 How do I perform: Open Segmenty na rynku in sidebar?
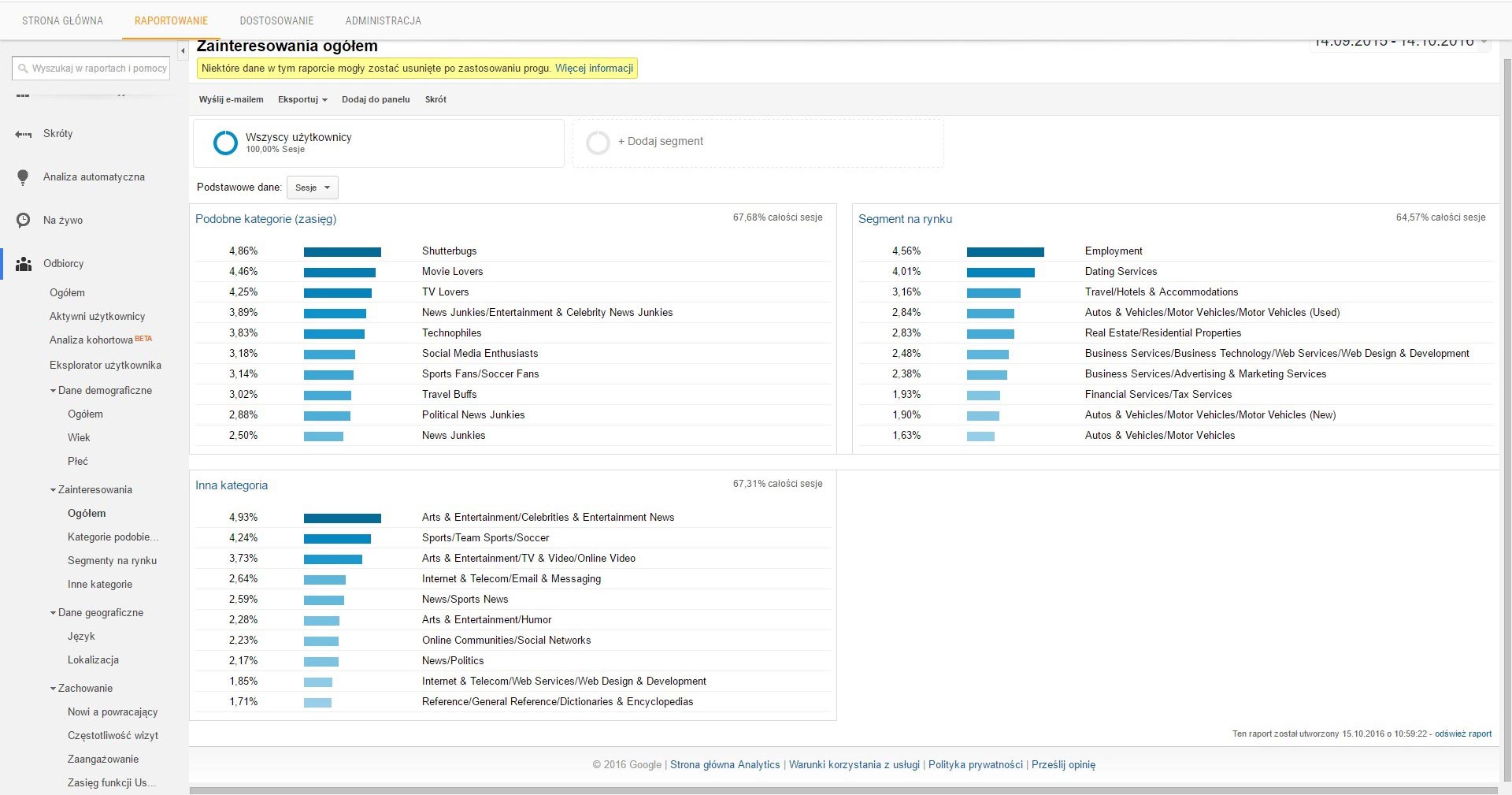tap(112, 561)
